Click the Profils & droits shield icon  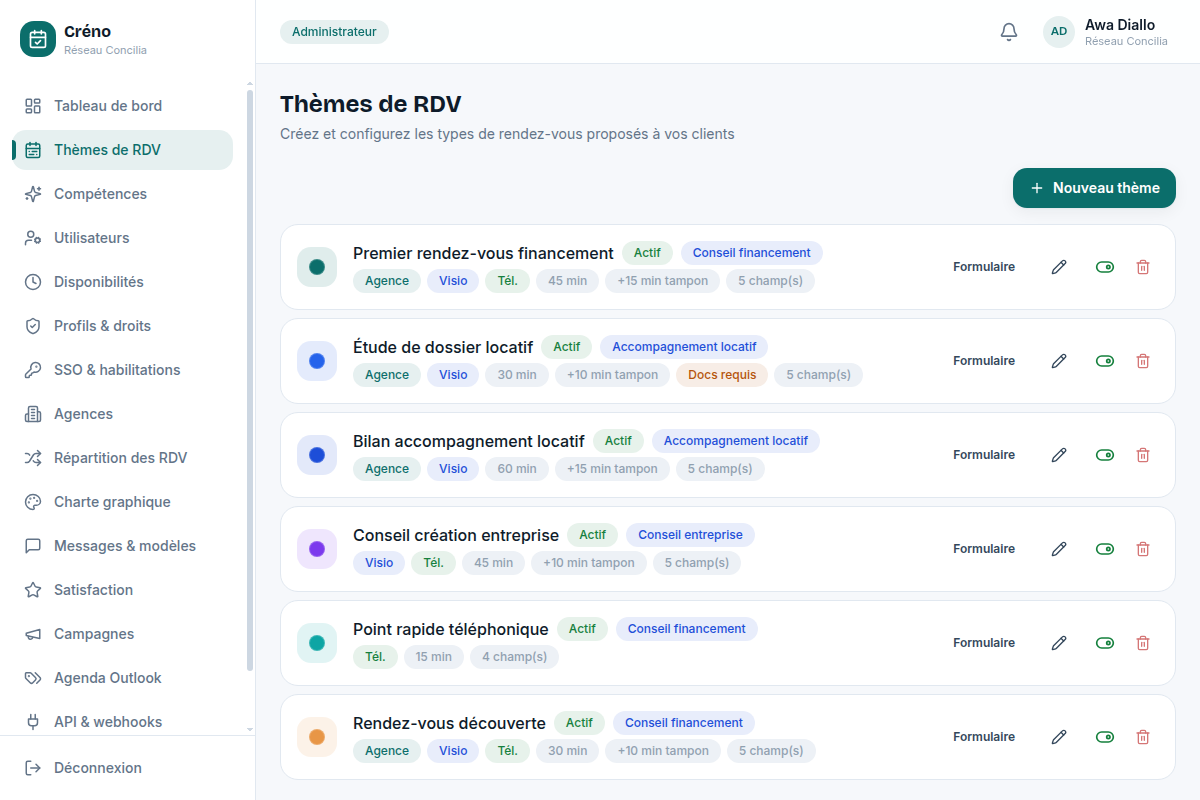[x=33, y=326]
